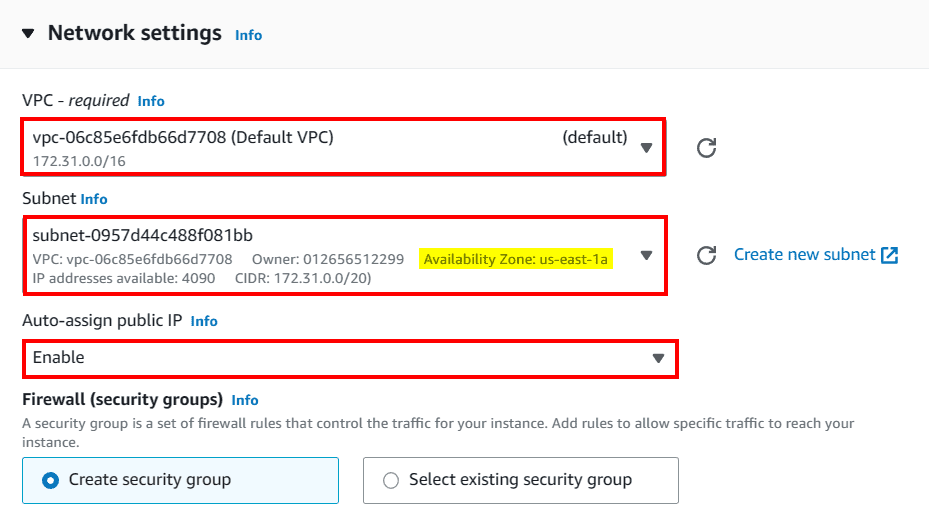Choose the Select existing security group option
The image size is (929, 523).
(391, 480)
